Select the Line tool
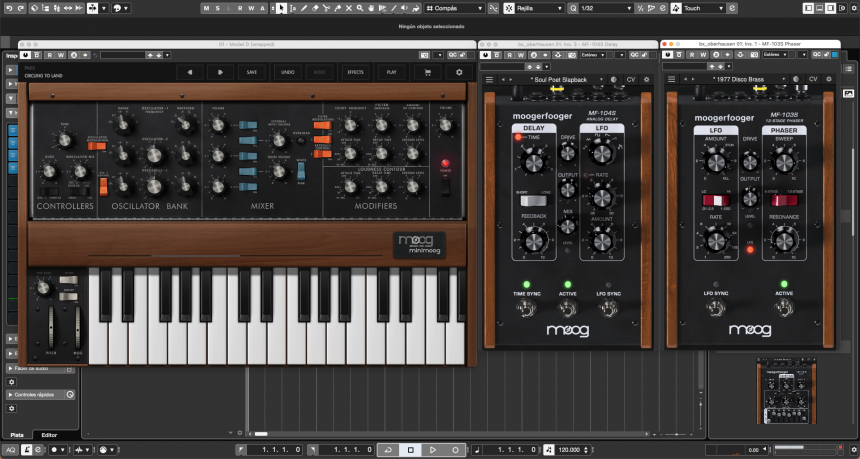This screenshot has height=459, width=860. click(393, 8)
